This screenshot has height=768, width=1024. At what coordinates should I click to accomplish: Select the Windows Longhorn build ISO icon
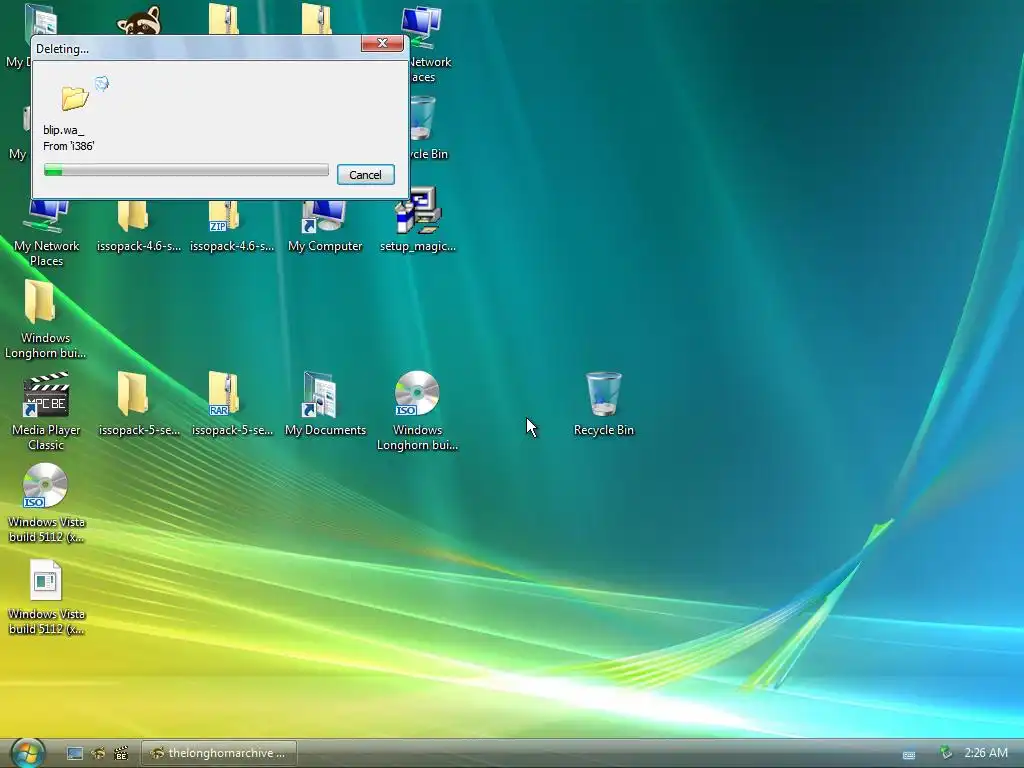click(417, 411)
